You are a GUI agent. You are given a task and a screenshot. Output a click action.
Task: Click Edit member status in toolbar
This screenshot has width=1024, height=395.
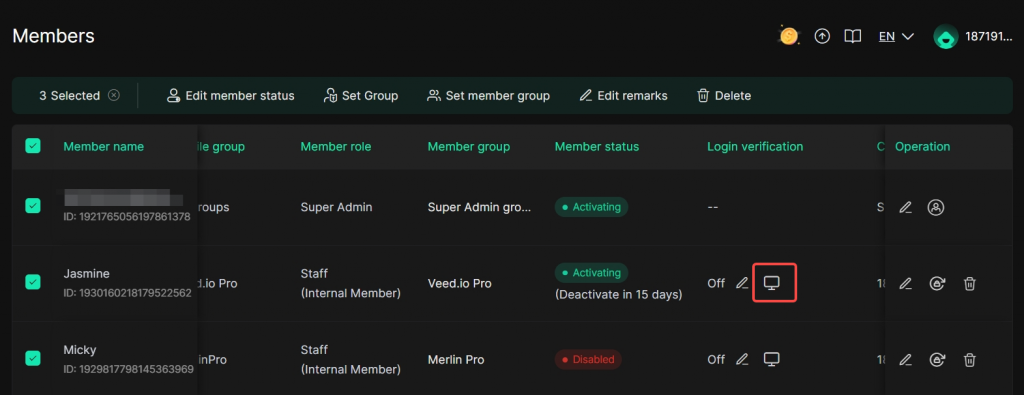(230, 95)
